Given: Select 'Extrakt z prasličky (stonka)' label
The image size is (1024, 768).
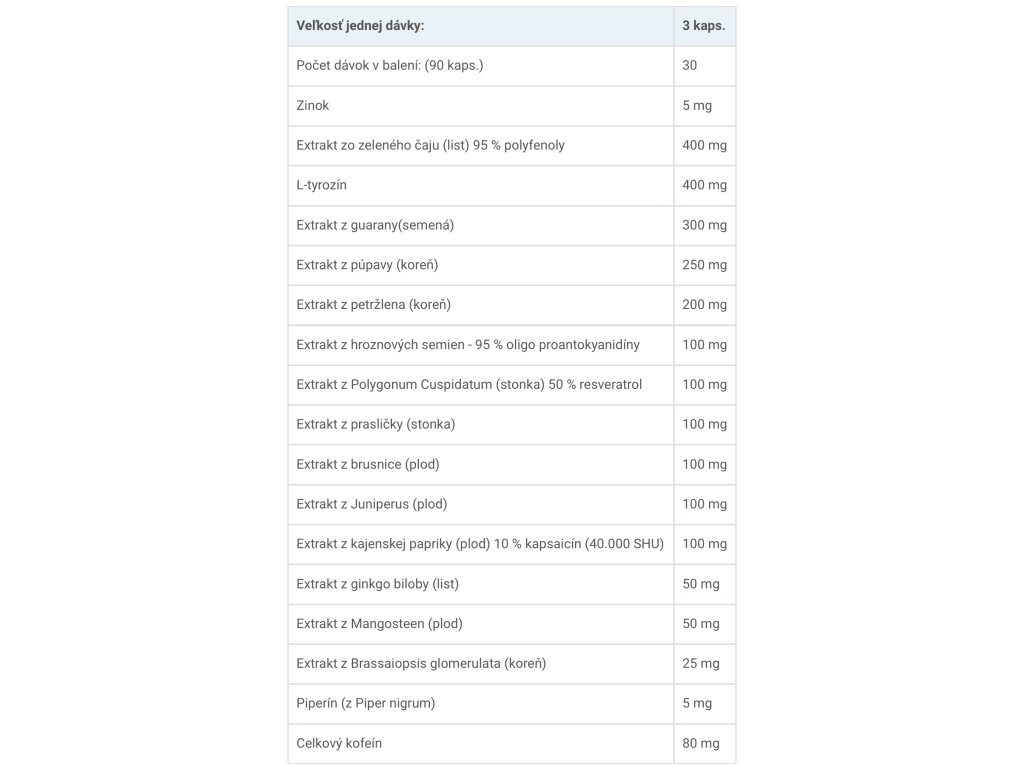Looking at the screenshot, I should point(376,424).
